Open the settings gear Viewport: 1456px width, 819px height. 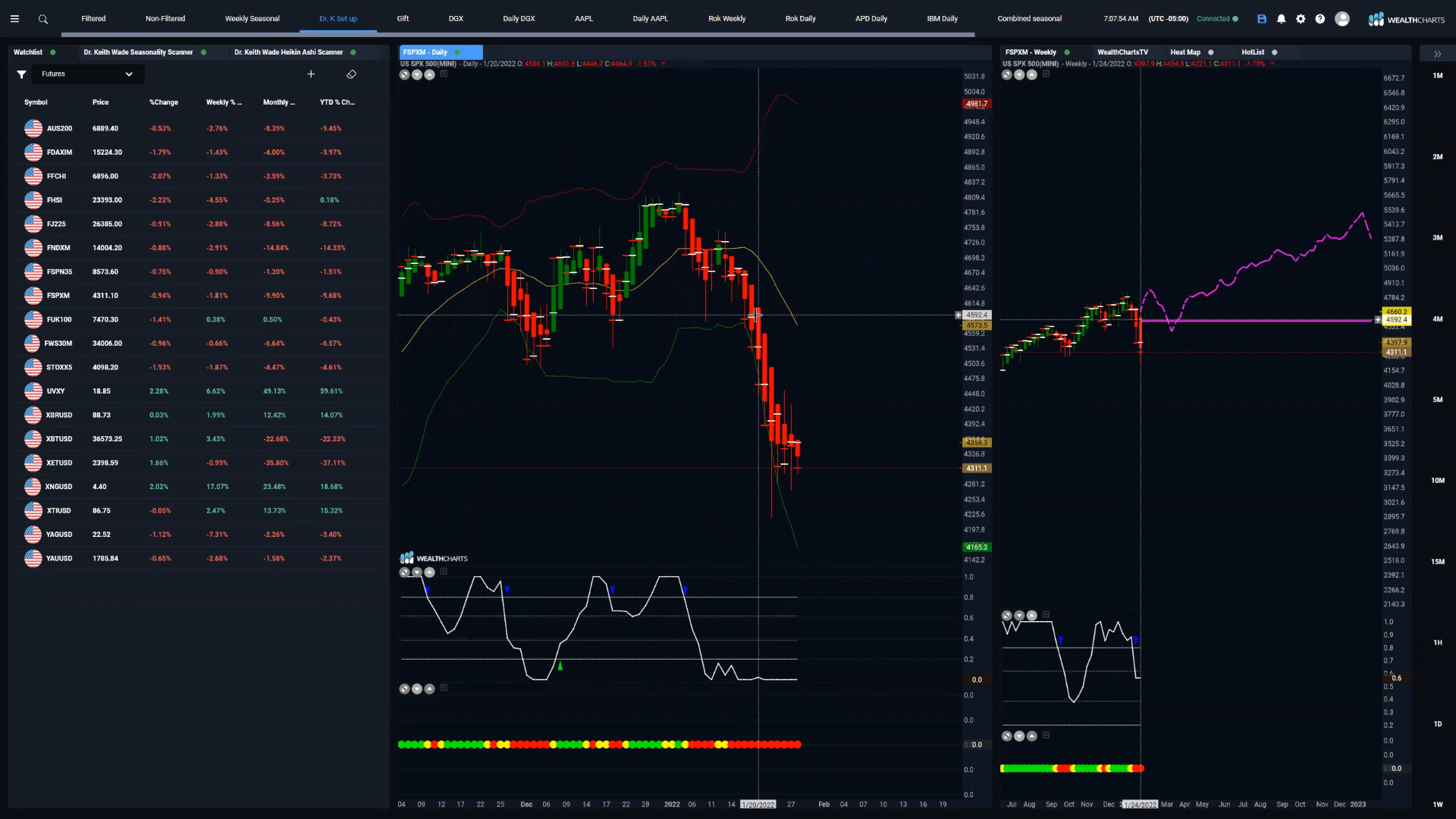coord(1301,19)
